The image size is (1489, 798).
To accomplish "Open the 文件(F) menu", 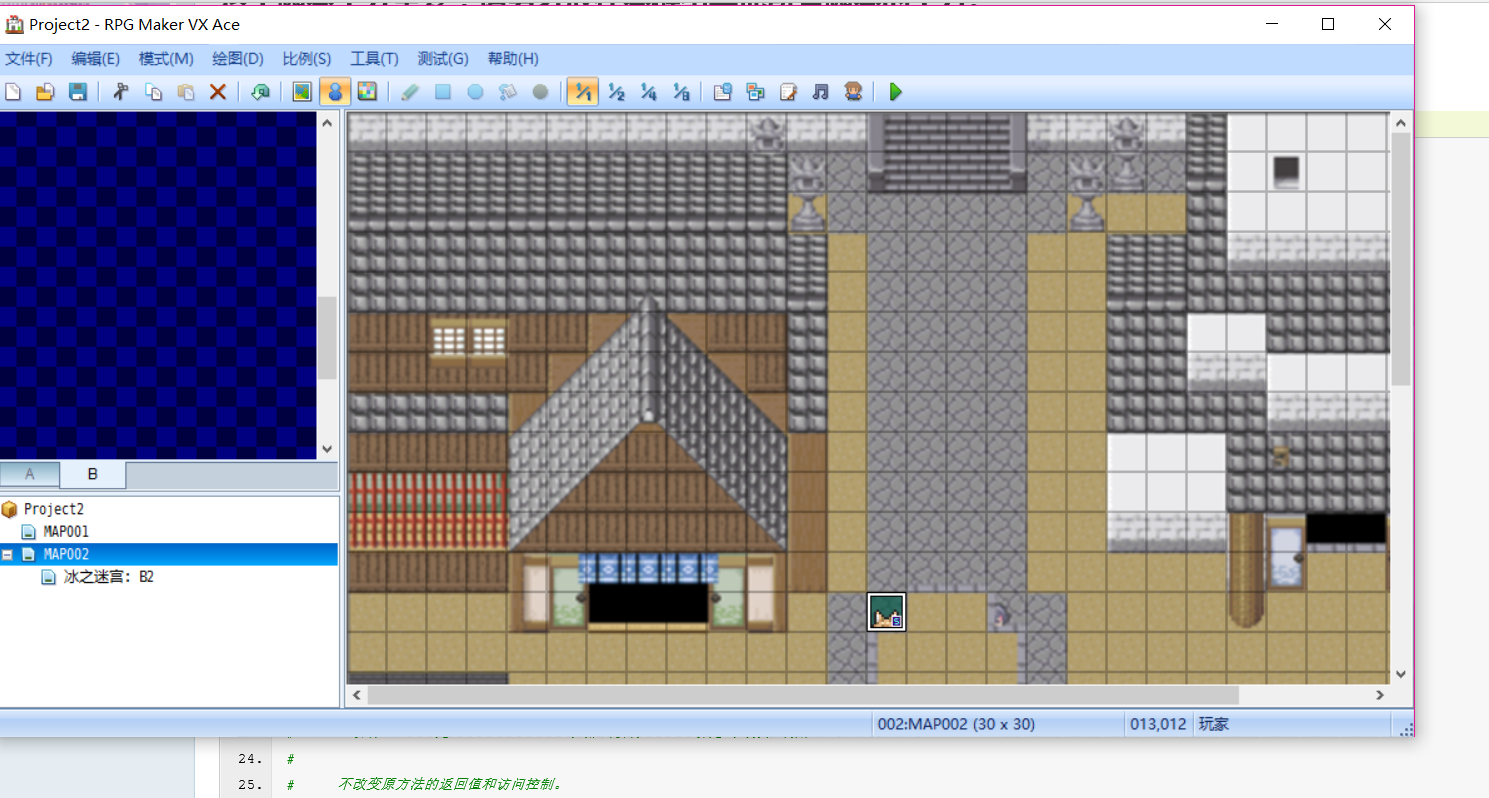I will (x=29, y=59).
